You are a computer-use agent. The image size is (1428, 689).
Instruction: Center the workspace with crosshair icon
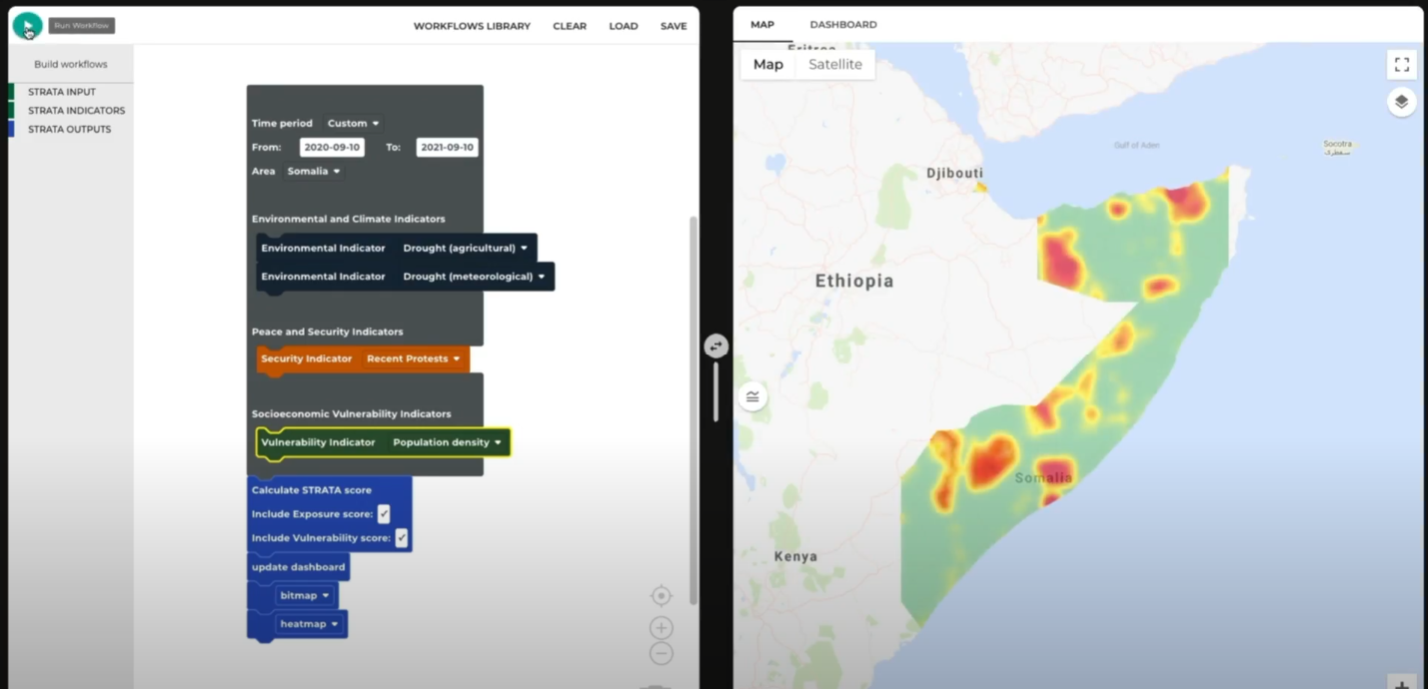(661, 596)
